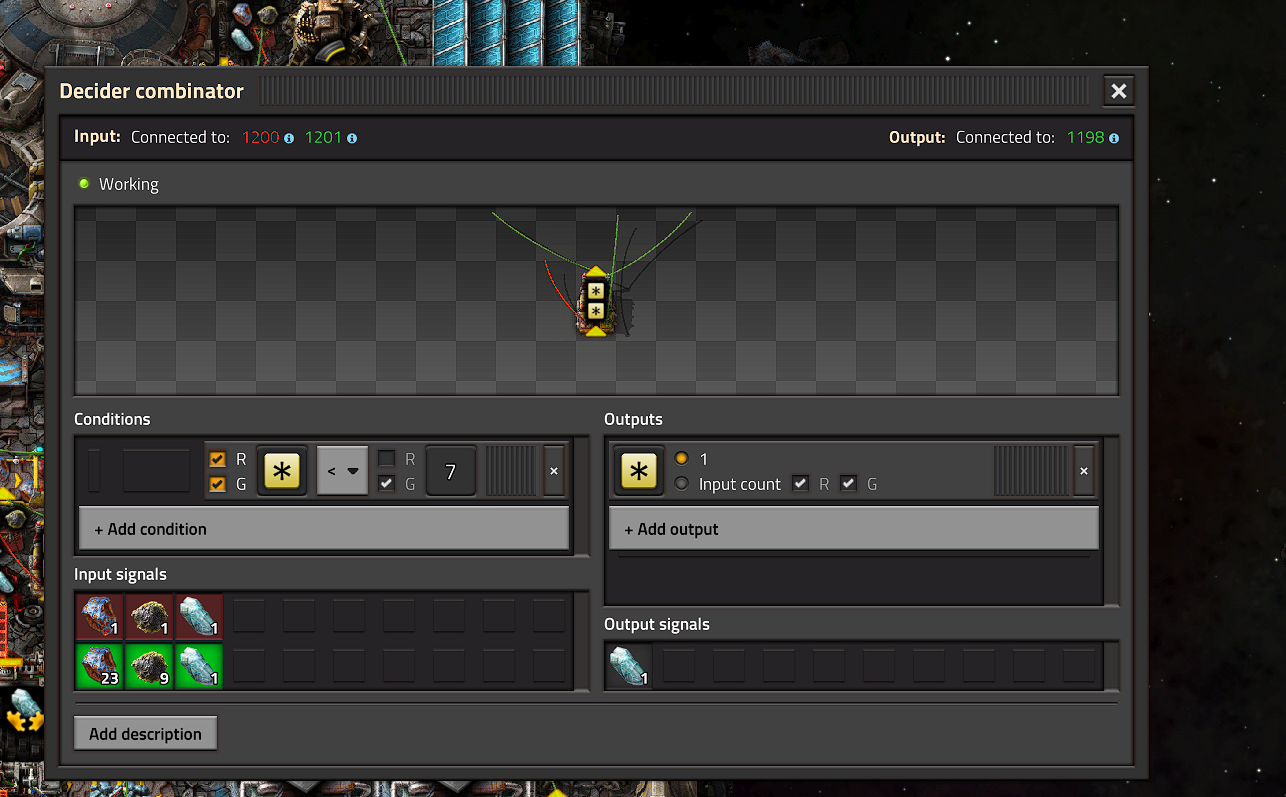Click green input network ID 1201

[324, 138]
